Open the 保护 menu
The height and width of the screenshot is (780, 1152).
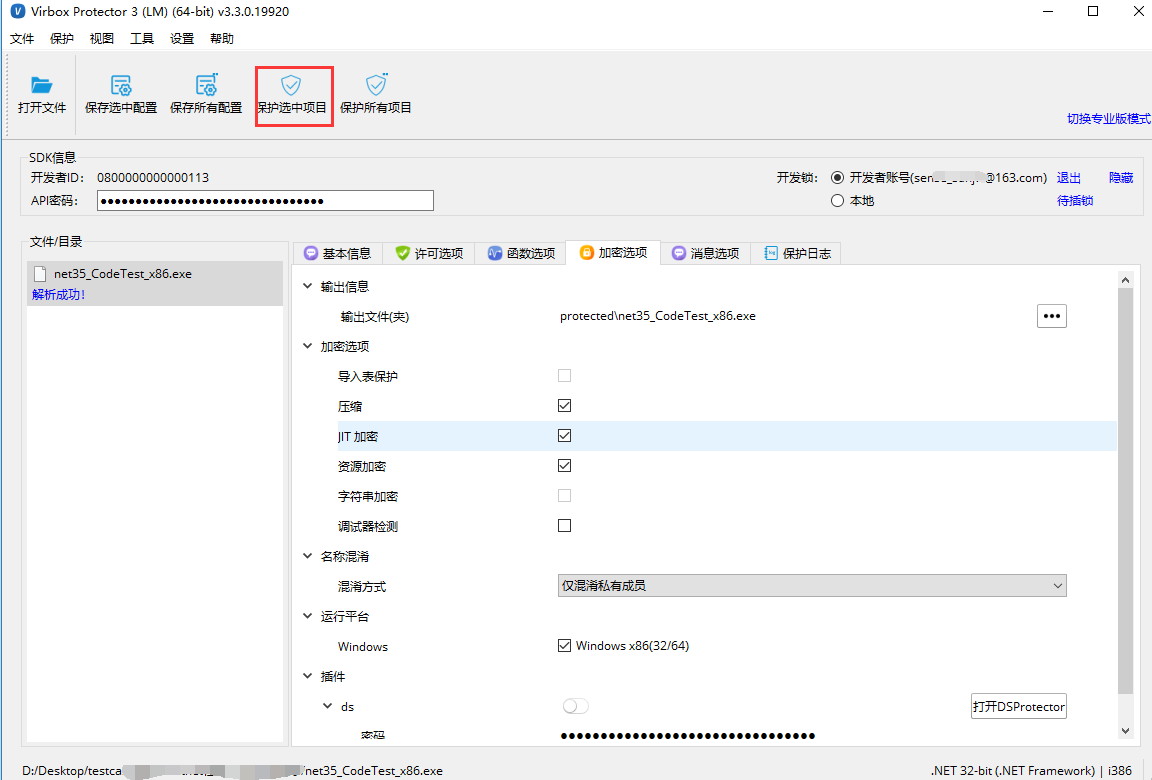point(62,38)
